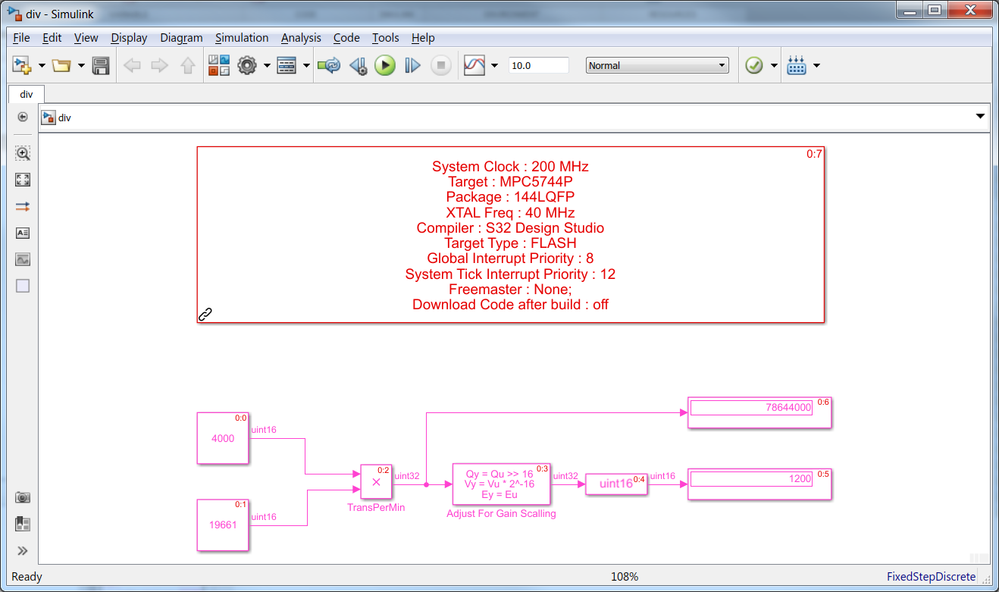This screenshot has height=592, width=999.
Task: Click the Model Advisor checkmark button
Action: pyautogui.click(x=754, y=65)
